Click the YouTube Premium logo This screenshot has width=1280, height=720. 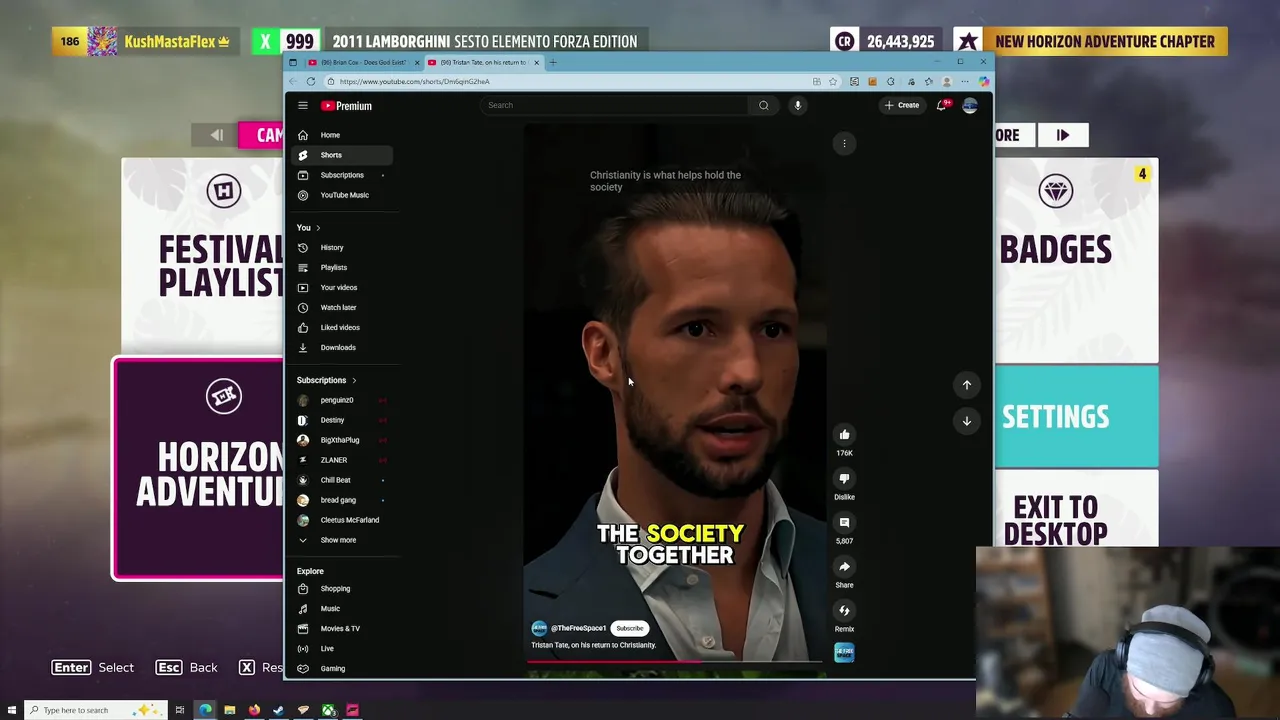click(x=346, y=105)
